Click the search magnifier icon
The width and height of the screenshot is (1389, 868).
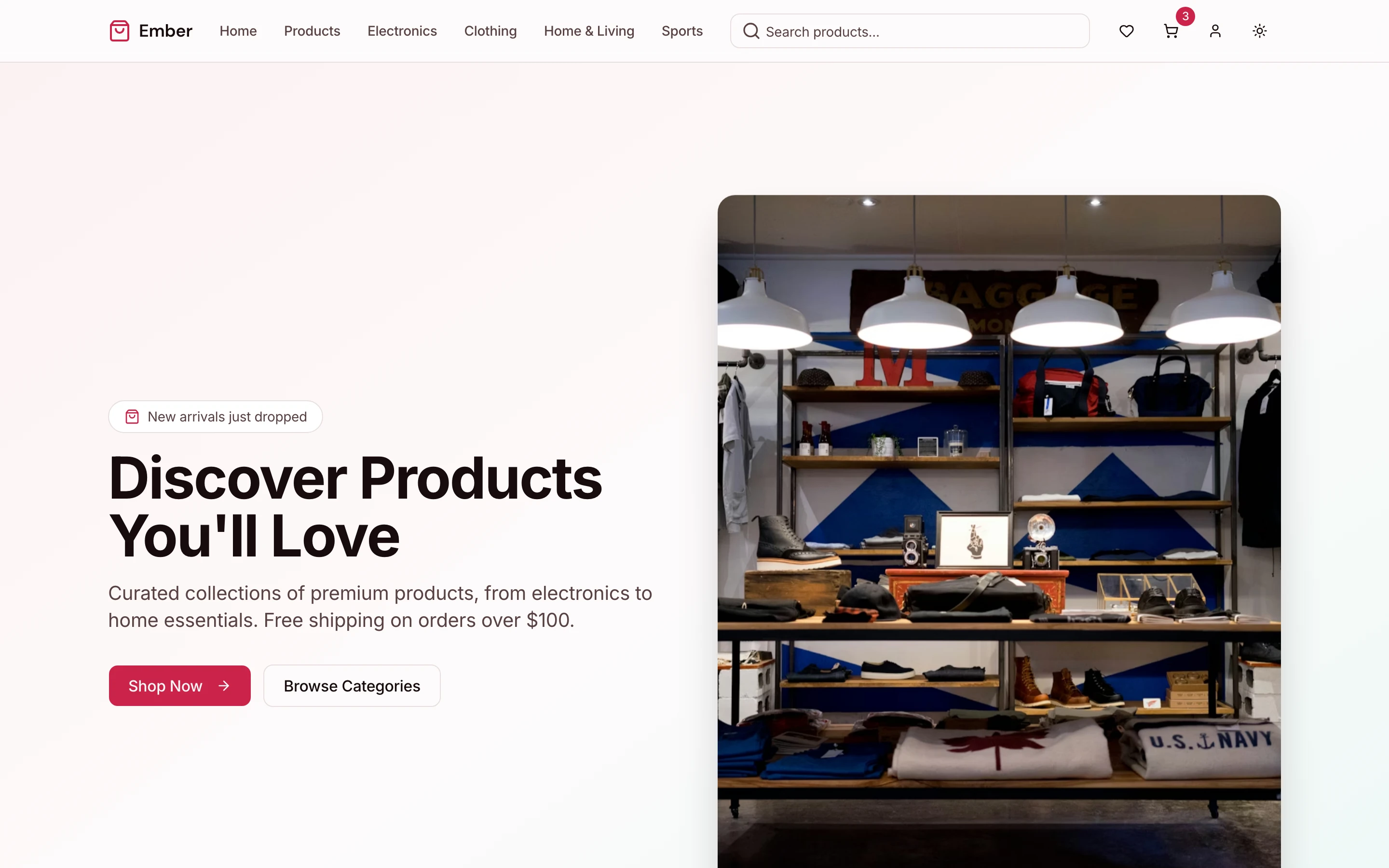[x=751, y=31]
